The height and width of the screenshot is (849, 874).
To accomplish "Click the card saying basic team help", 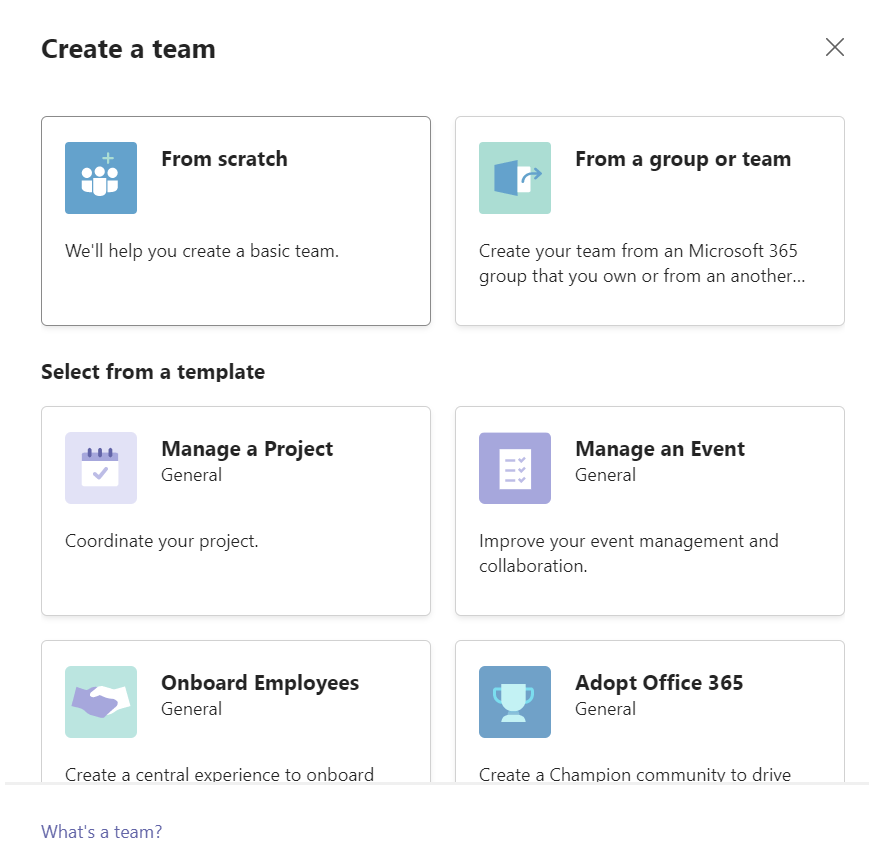I will [201, 251].
